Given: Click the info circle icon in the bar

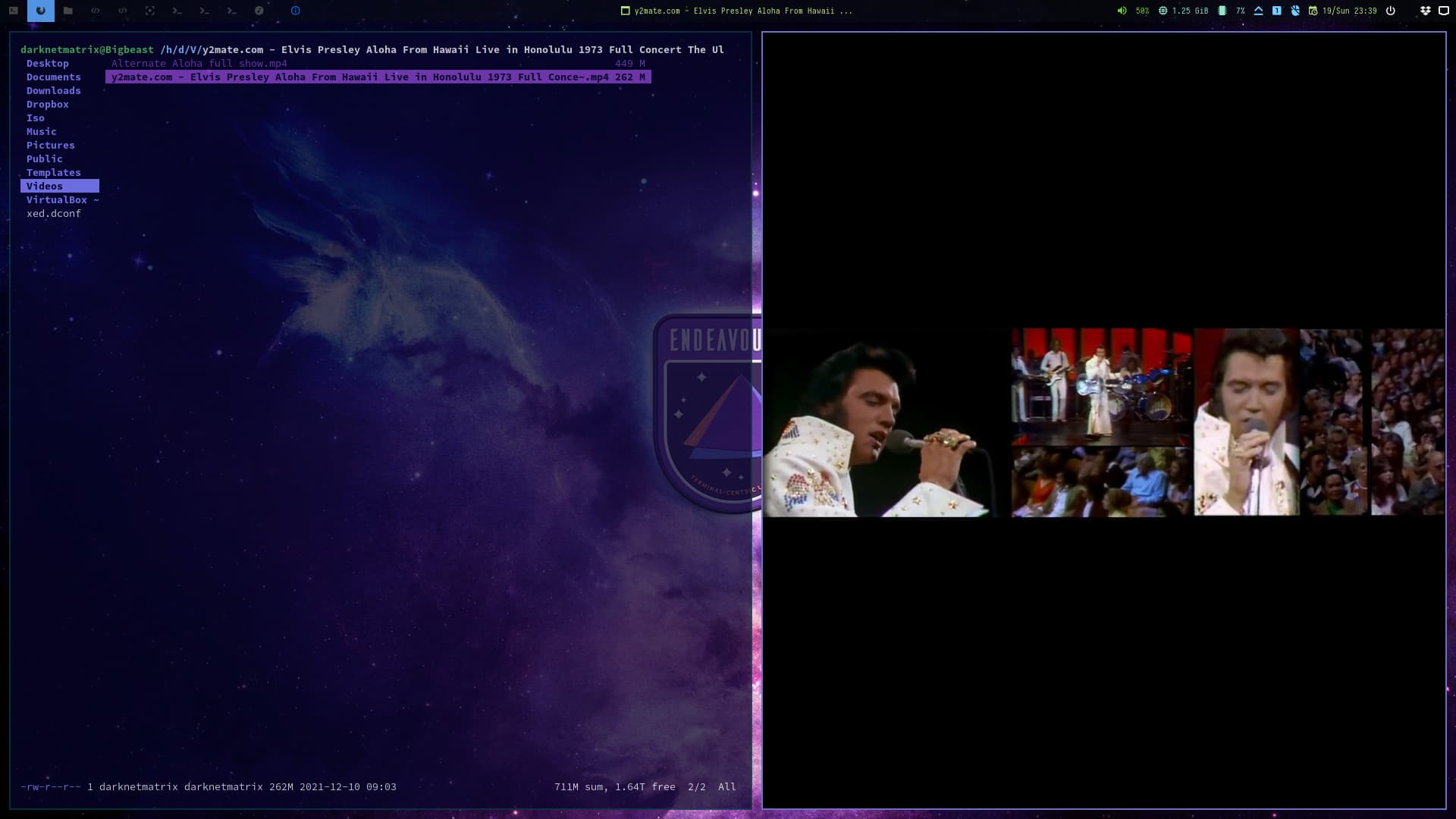Looking at the screenshot, I should (296, 11).
